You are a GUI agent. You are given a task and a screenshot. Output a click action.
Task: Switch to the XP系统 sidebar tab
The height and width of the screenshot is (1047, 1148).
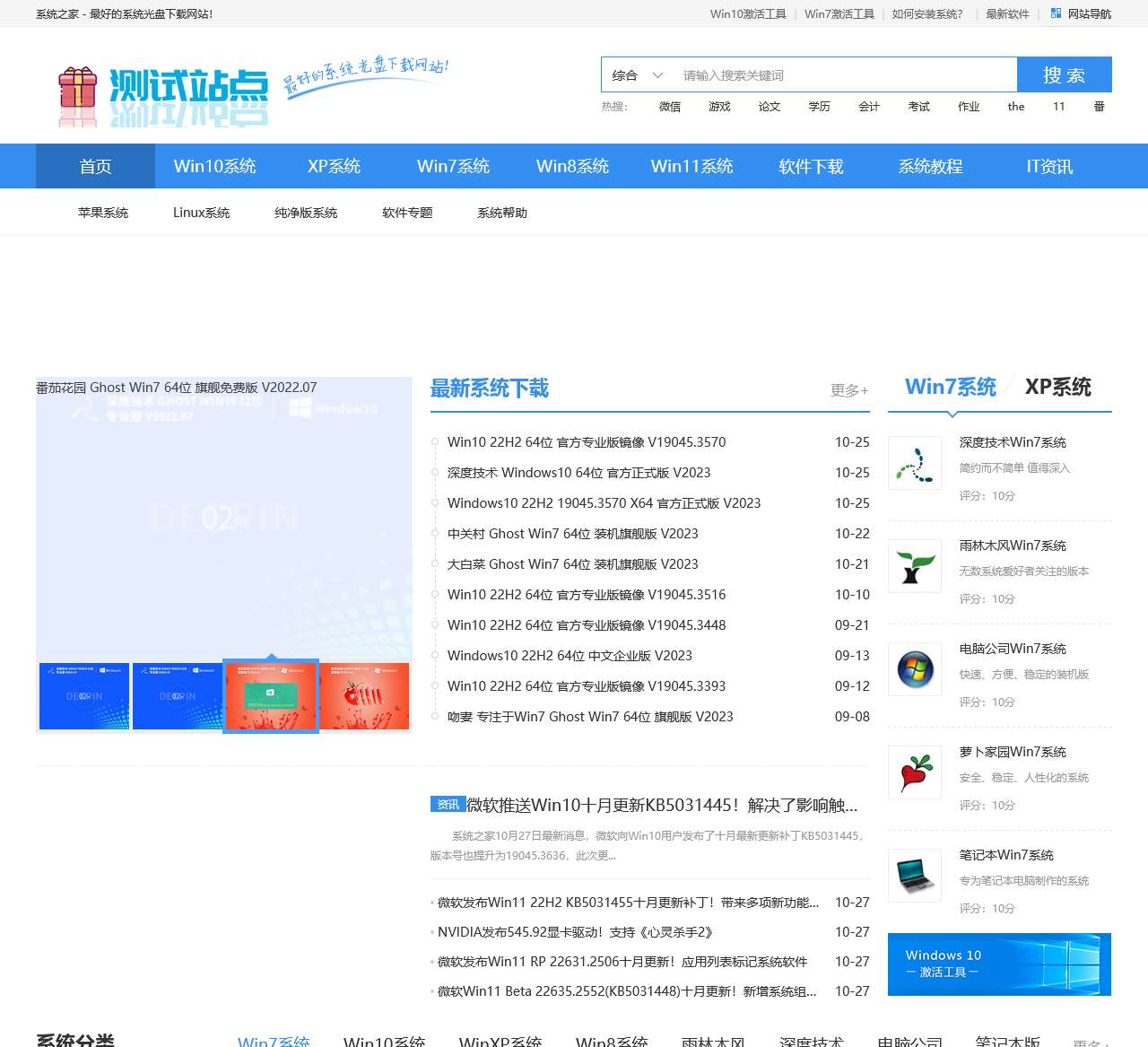coord(1058,387)
